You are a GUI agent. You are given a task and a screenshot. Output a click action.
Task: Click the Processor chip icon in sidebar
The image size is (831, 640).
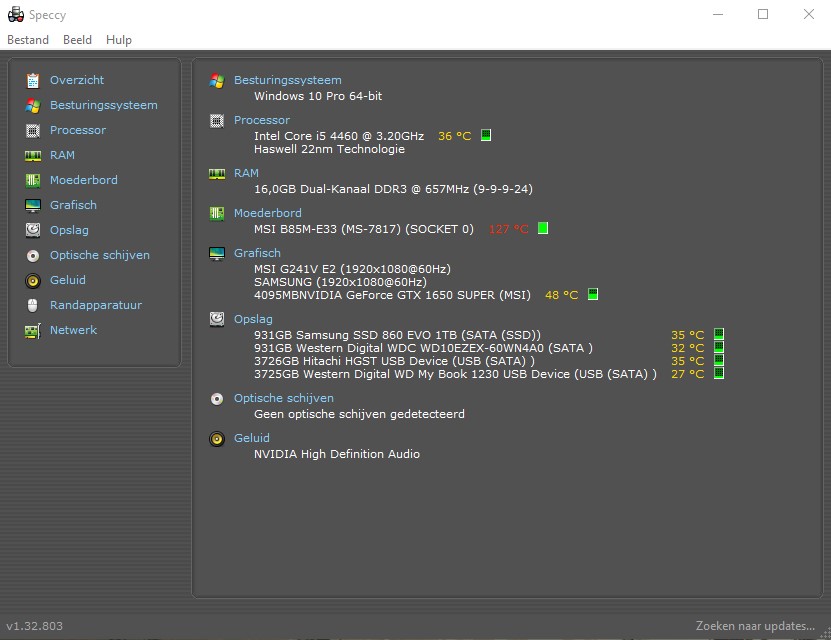[x=33, y=130]
